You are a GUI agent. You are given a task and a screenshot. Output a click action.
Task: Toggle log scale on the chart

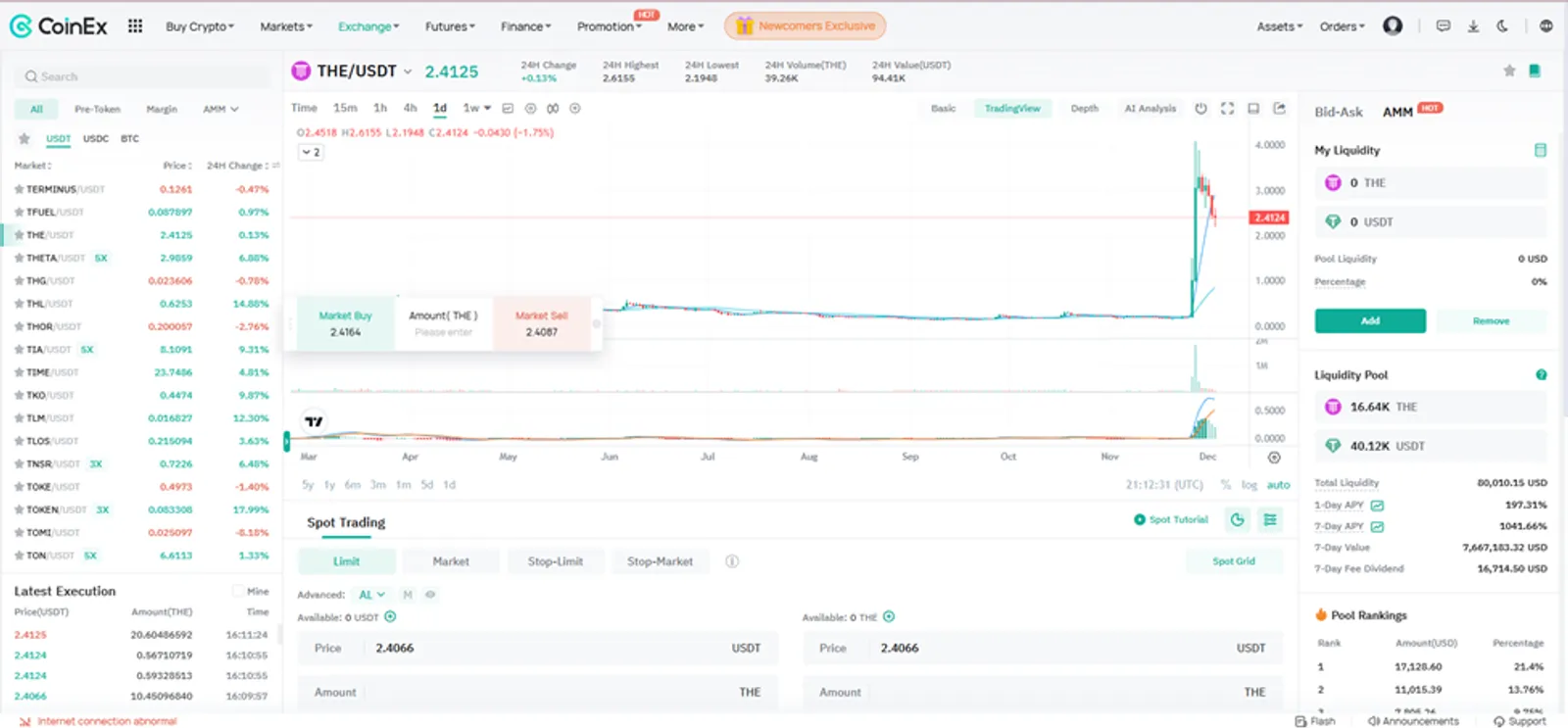(1249, 485)
